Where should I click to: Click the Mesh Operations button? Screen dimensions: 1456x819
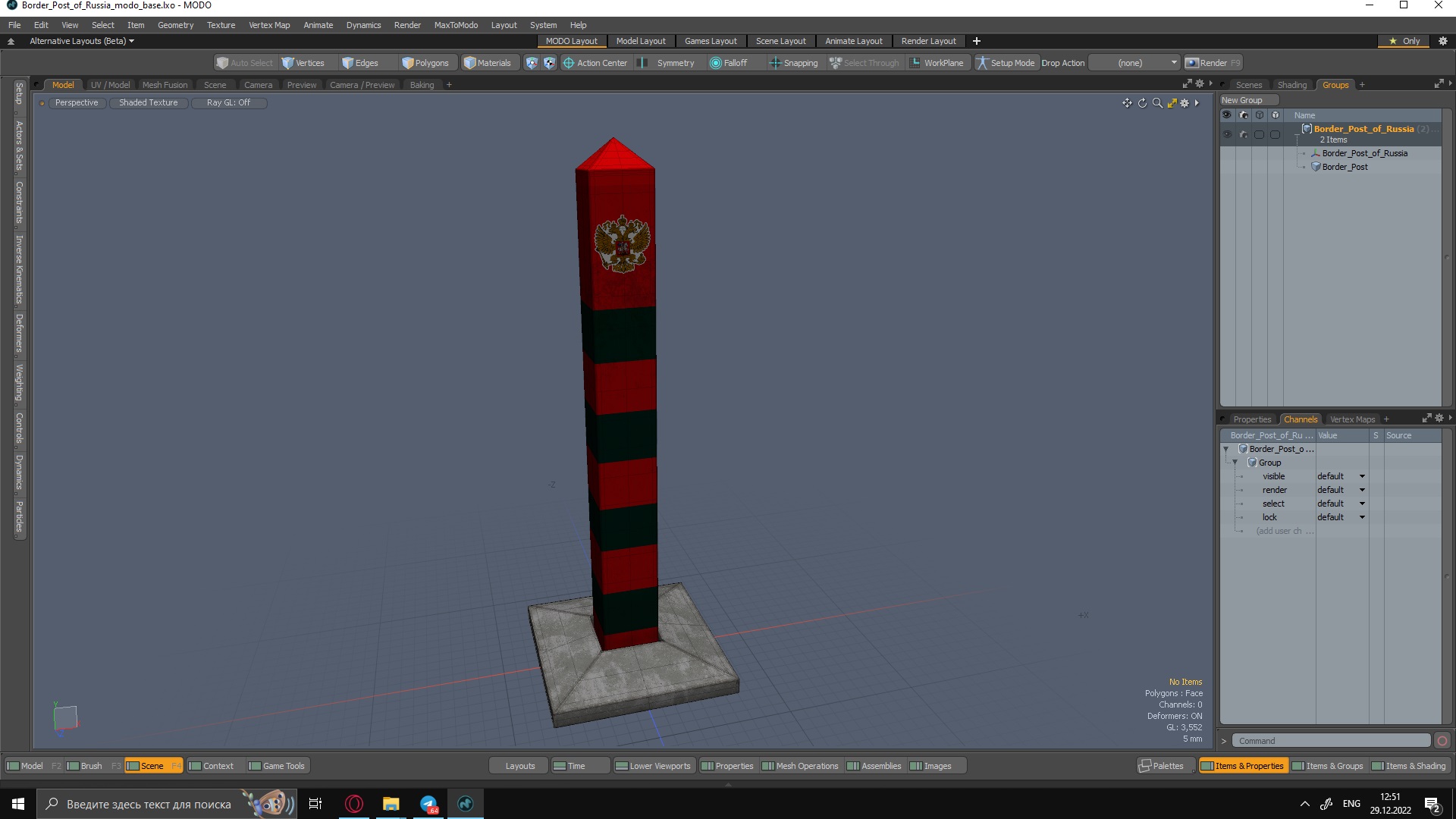click(800, 766)
